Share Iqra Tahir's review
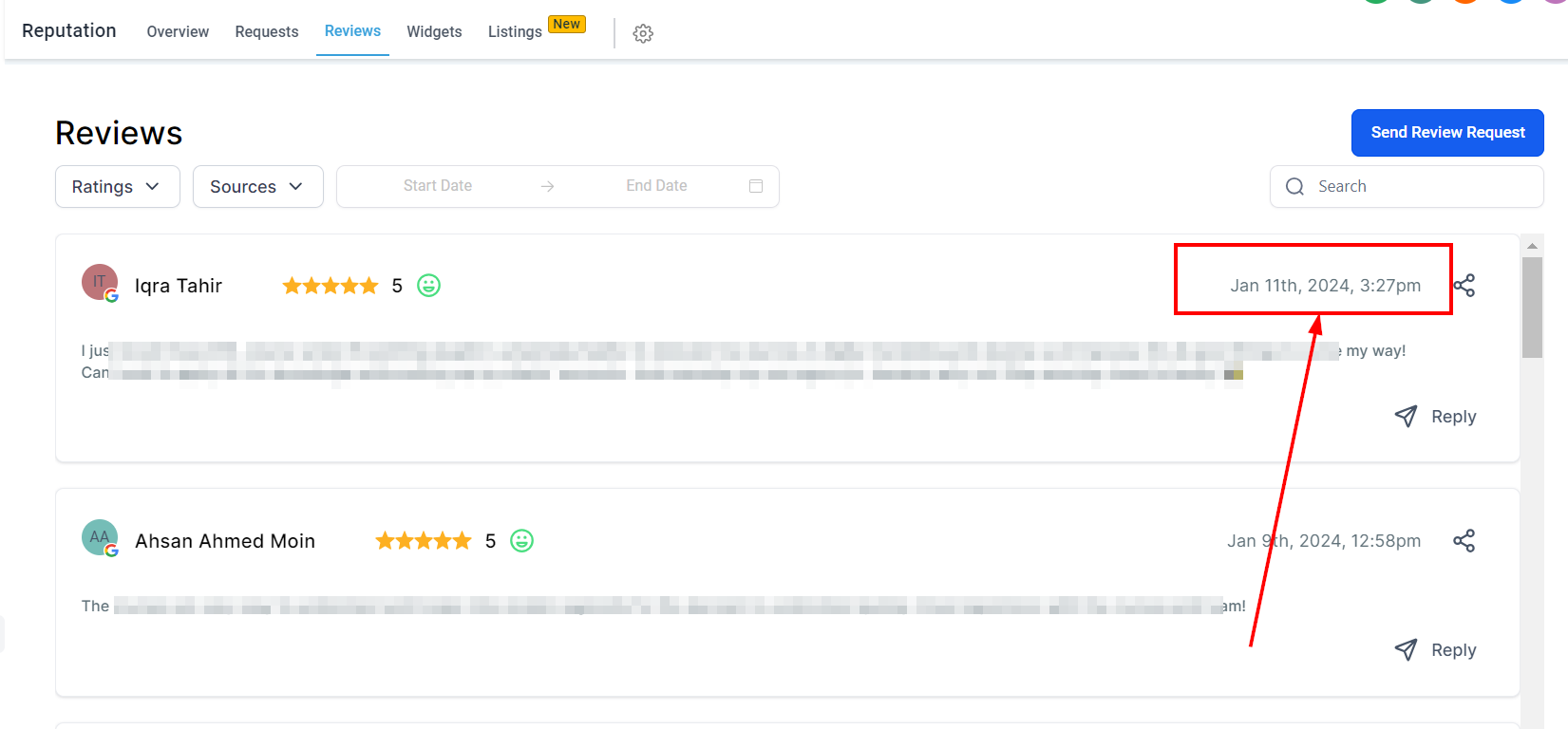This screenshot has width=1568, height=729. pyautogui.click(x=1464, y=286)
